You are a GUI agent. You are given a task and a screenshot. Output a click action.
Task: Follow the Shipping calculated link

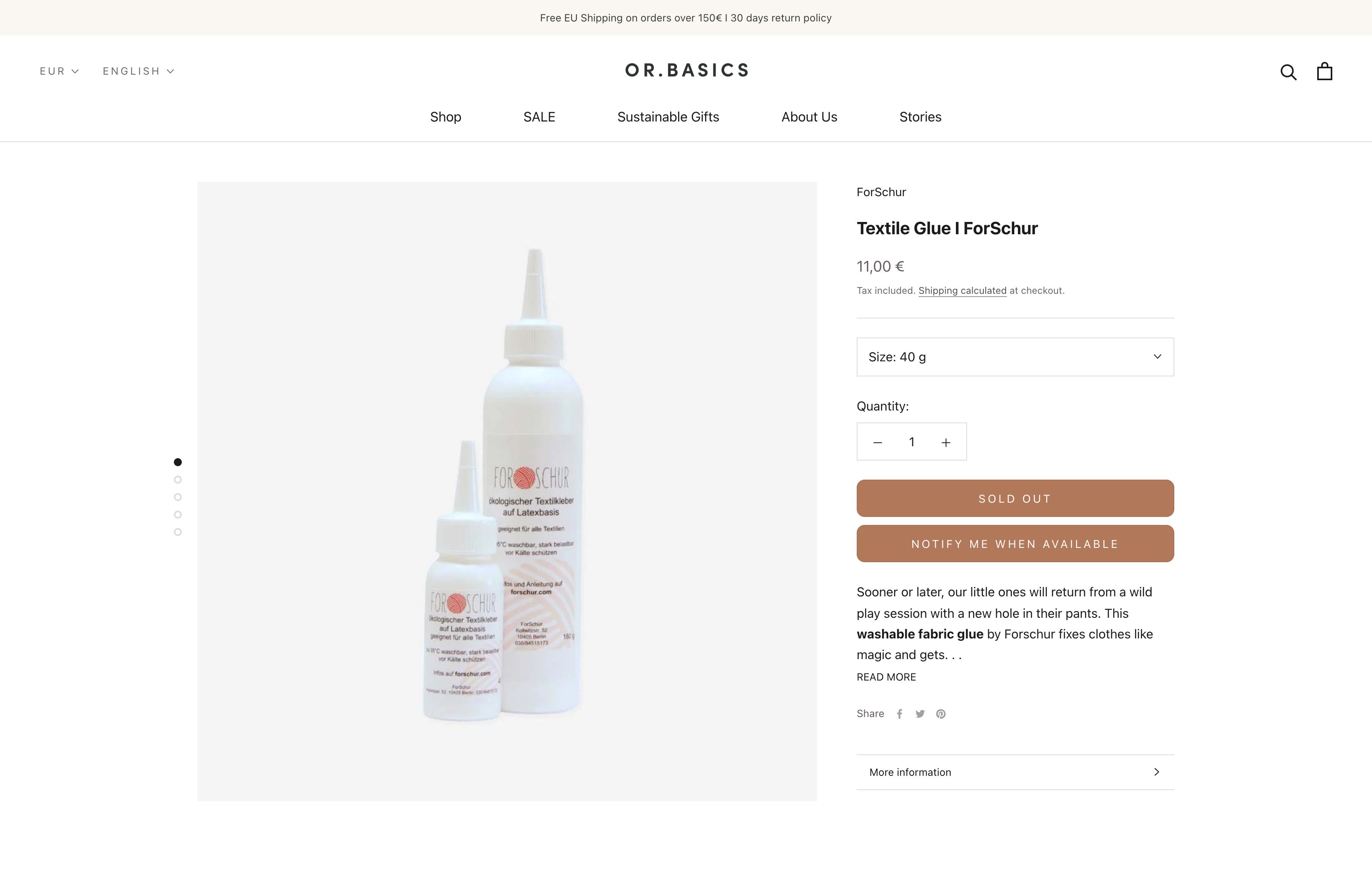[x=962, y=291]
